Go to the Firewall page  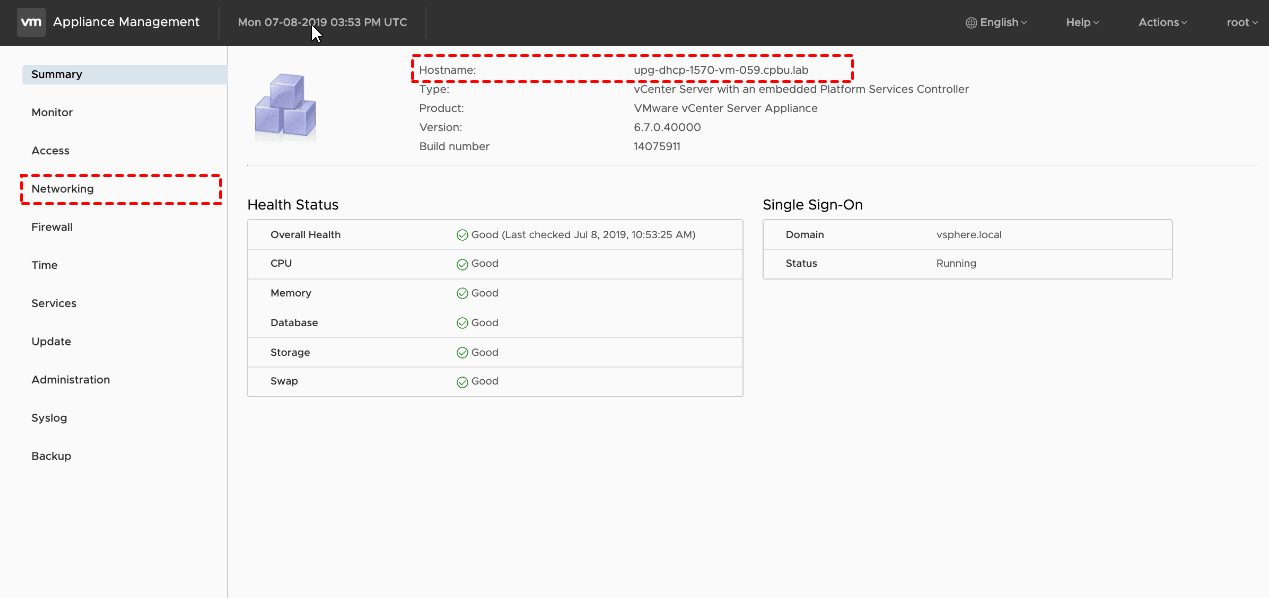pos(52,227)
